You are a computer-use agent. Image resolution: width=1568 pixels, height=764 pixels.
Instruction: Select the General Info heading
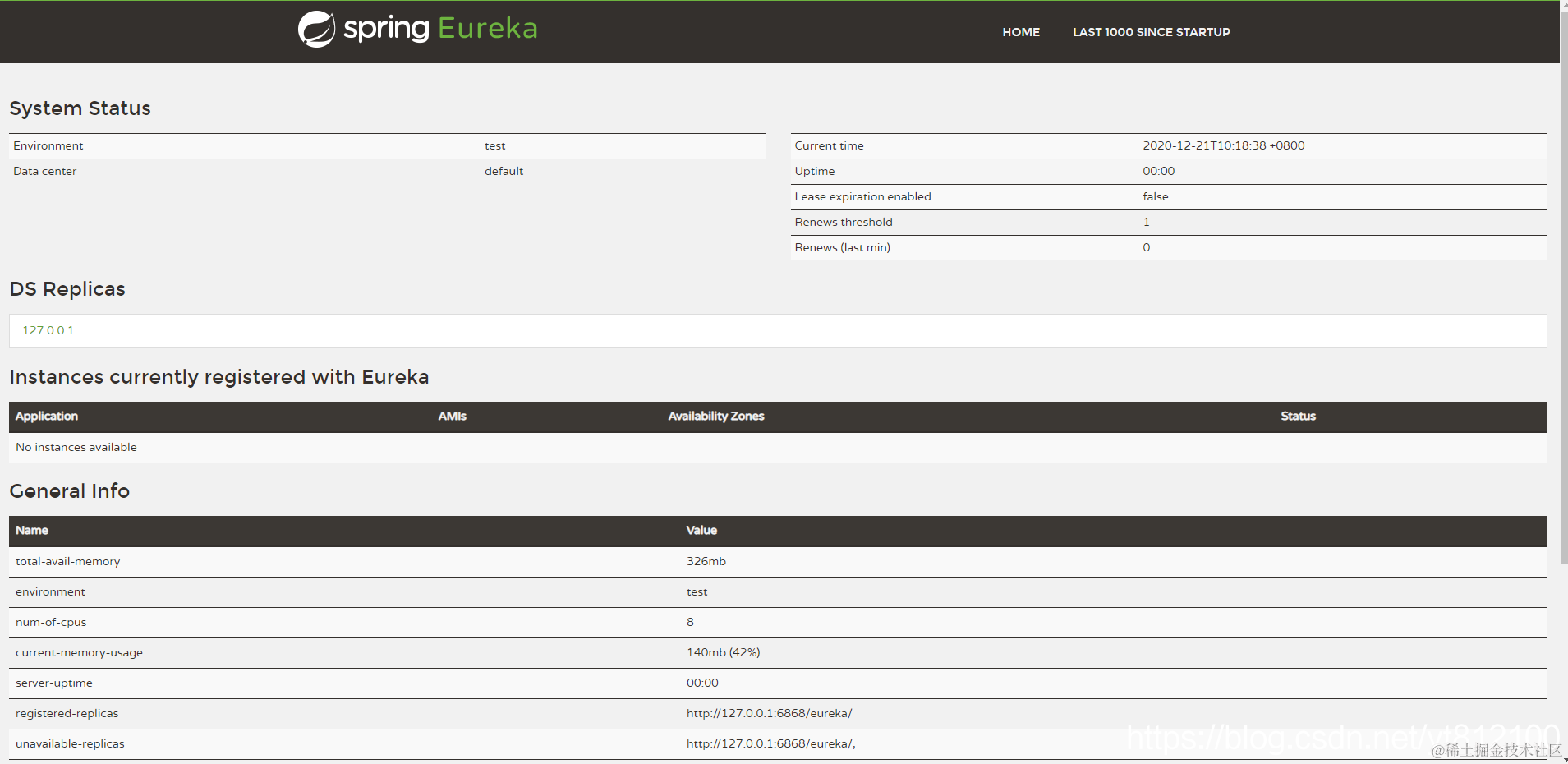pos(70,491)
